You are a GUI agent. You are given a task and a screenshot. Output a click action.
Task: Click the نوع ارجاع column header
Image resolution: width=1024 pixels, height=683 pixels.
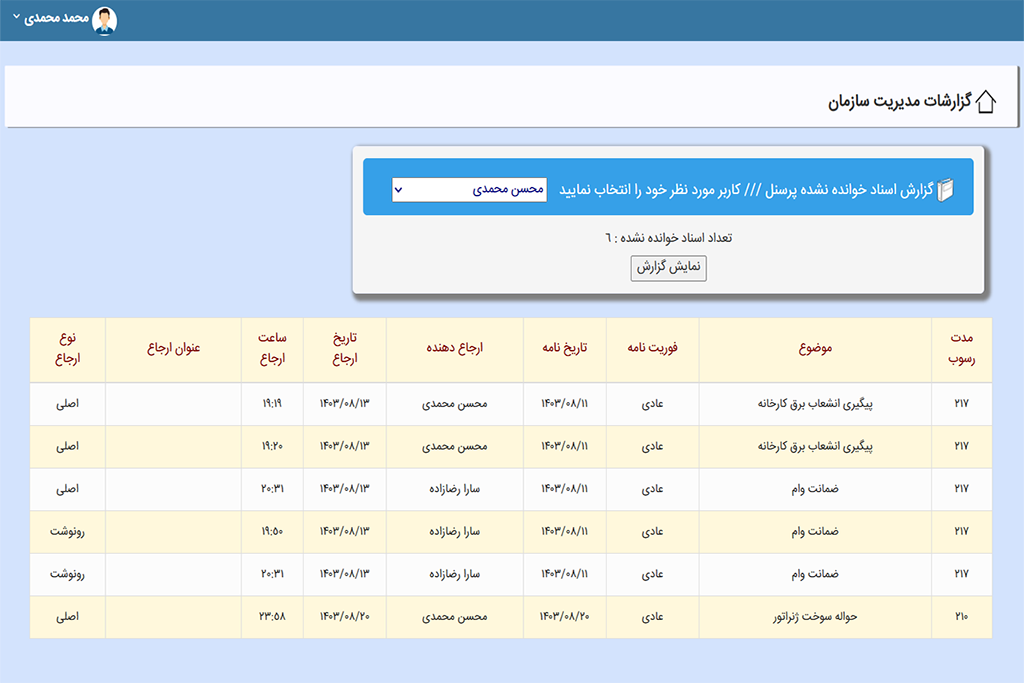coord(67,349)
